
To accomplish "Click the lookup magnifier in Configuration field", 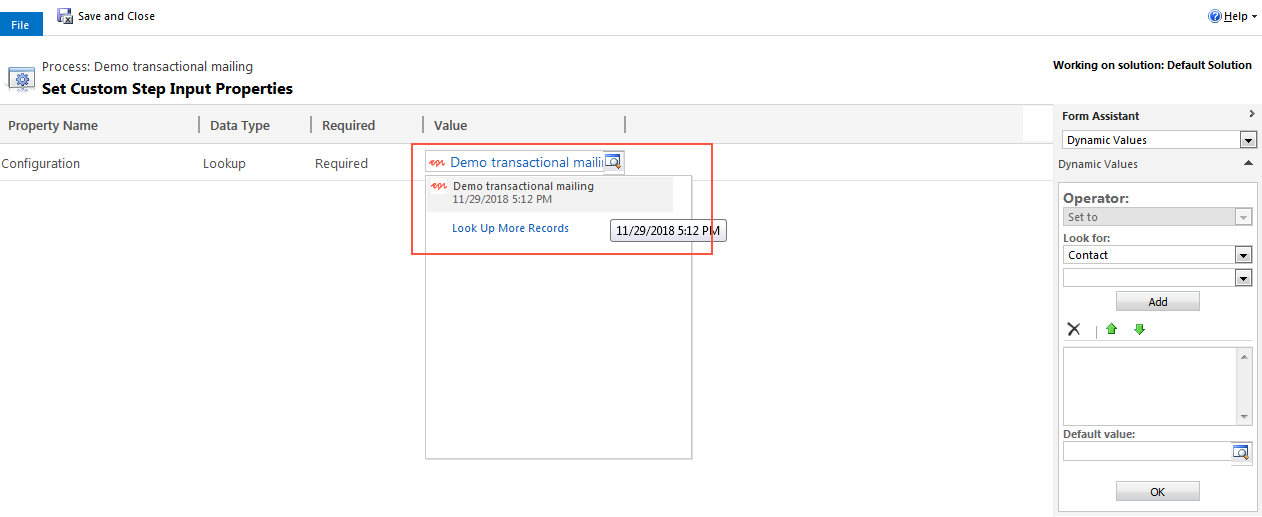I will point(614,162).
